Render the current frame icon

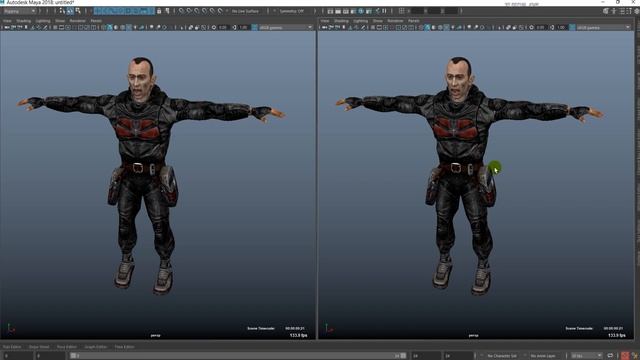tap(338, 11)
